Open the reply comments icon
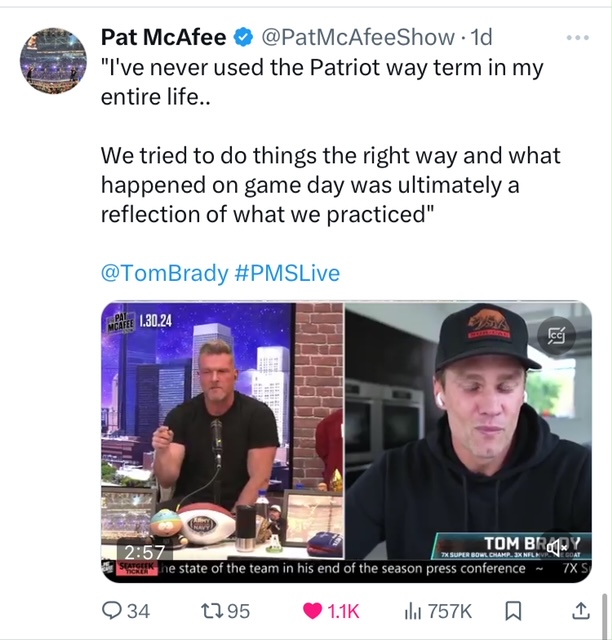Screen dimensions: 612x640 pyautogui.click(x=111, y=611)
